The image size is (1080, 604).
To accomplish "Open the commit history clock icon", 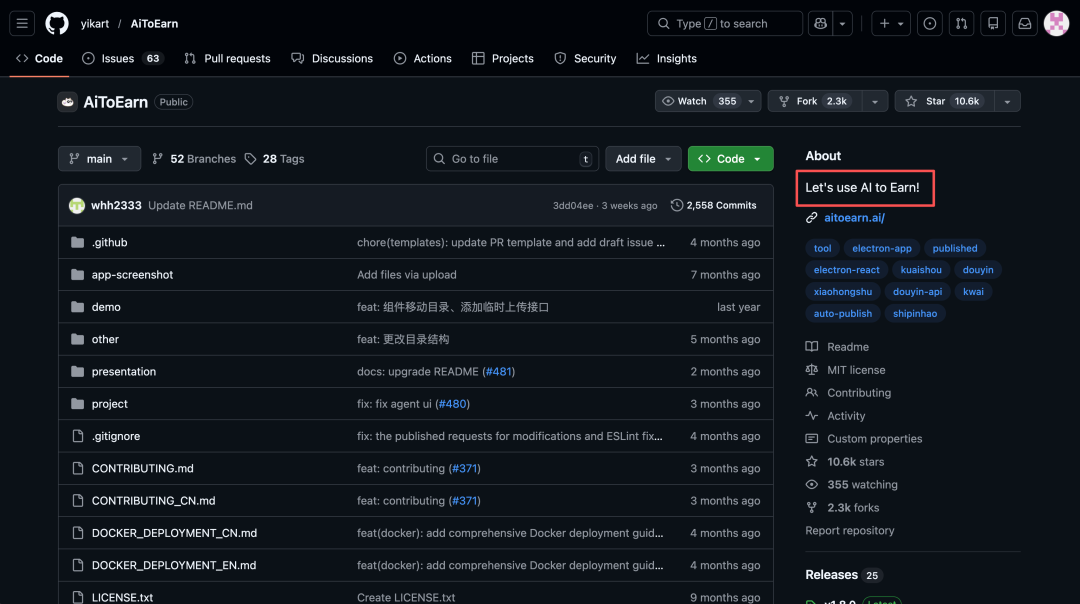I will pos(677,205).
